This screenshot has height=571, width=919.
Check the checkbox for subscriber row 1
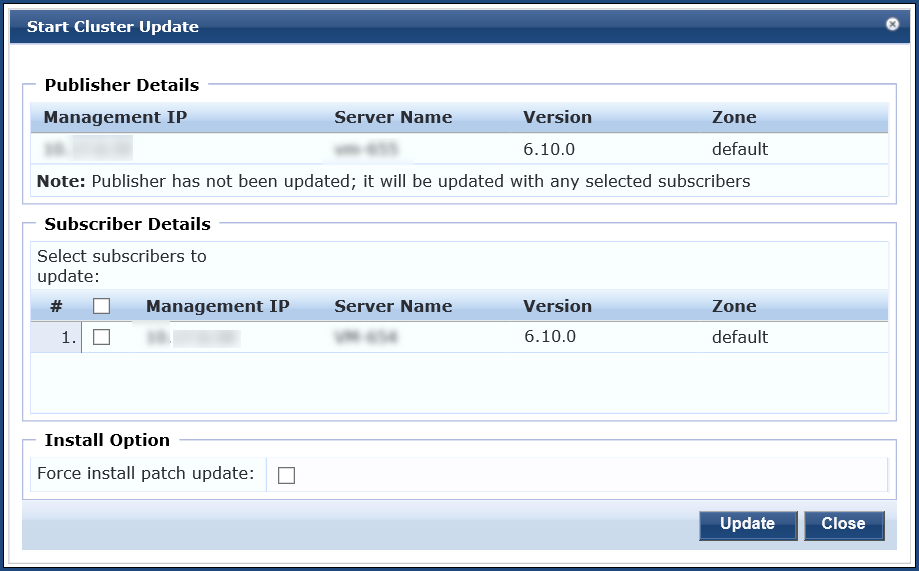coord(101,337)
